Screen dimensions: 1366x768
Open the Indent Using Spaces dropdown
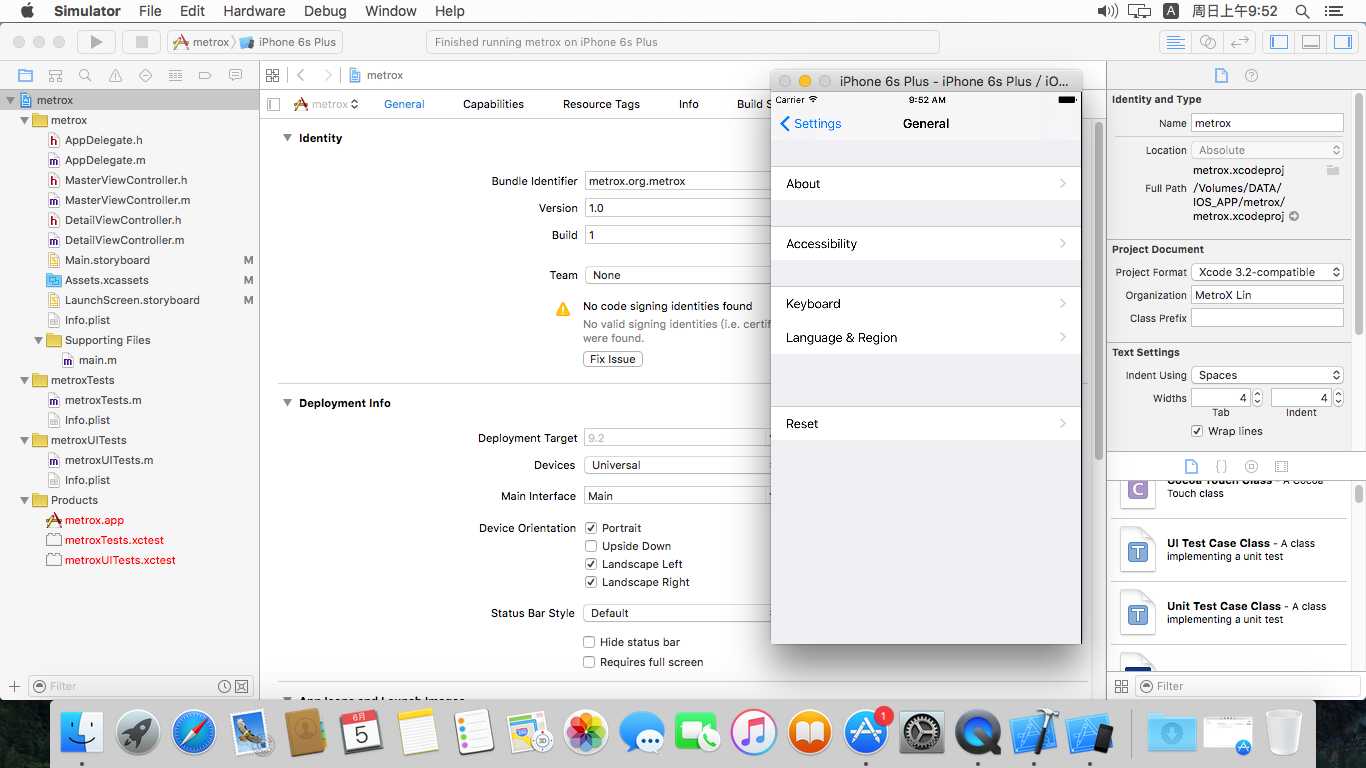[1267, 375]
